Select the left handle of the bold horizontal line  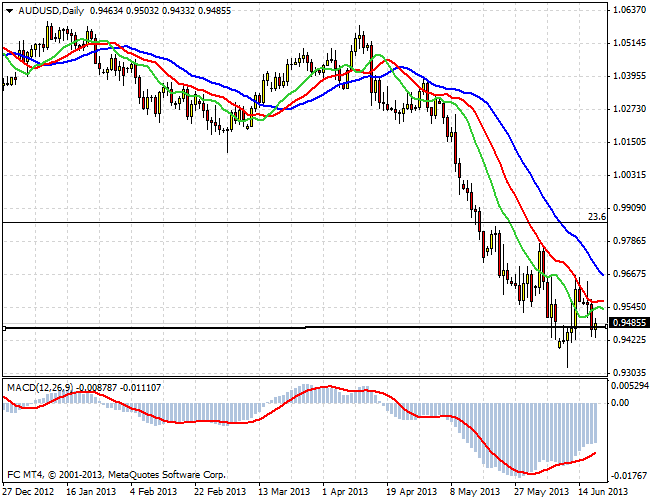tap(4, 328)
